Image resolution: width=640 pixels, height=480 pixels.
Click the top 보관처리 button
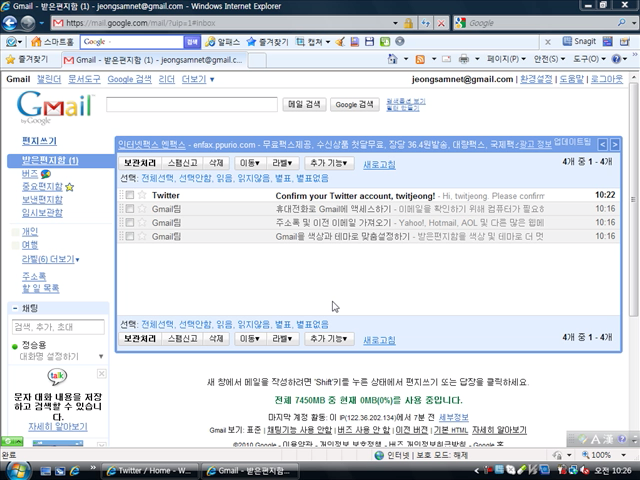pyautogui.click(x=140, y=163)
